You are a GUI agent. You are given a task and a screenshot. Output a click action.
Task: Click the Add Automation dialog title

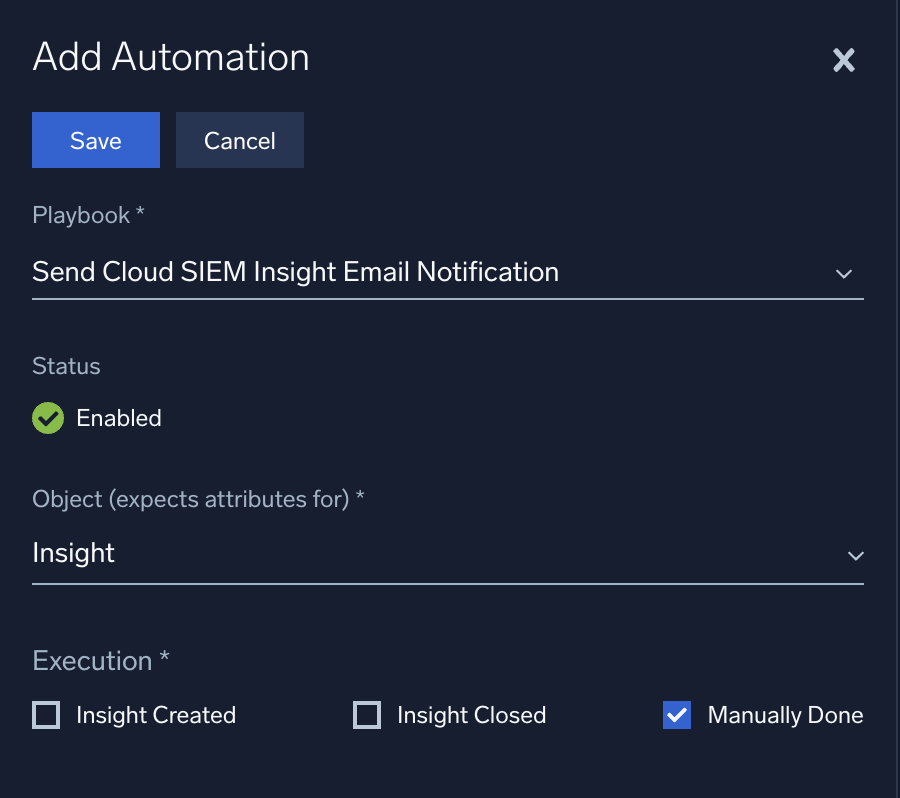(x=169, y=57)
